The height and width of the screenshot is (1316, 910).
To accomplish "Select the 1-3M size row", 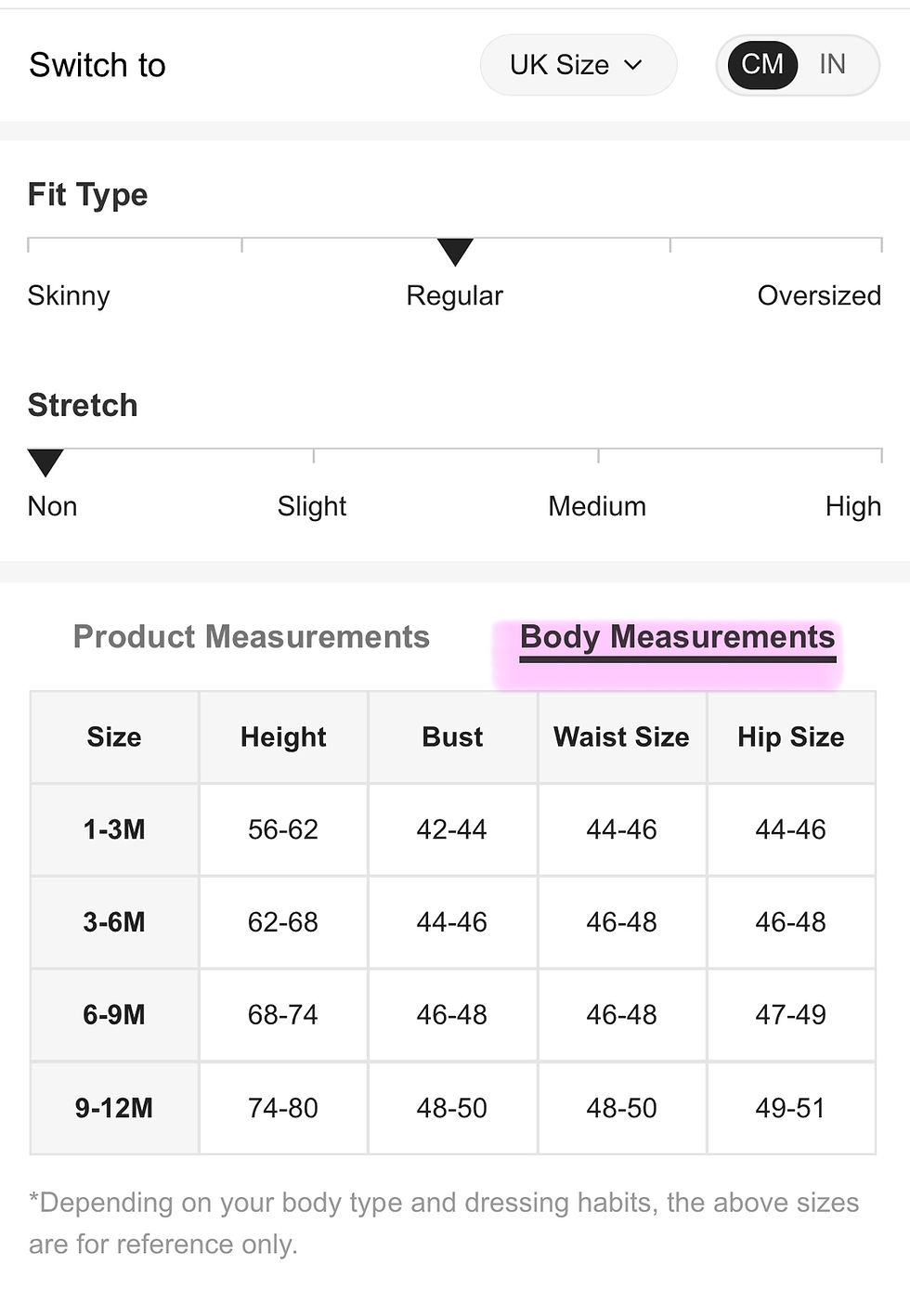I will point(114,829).
